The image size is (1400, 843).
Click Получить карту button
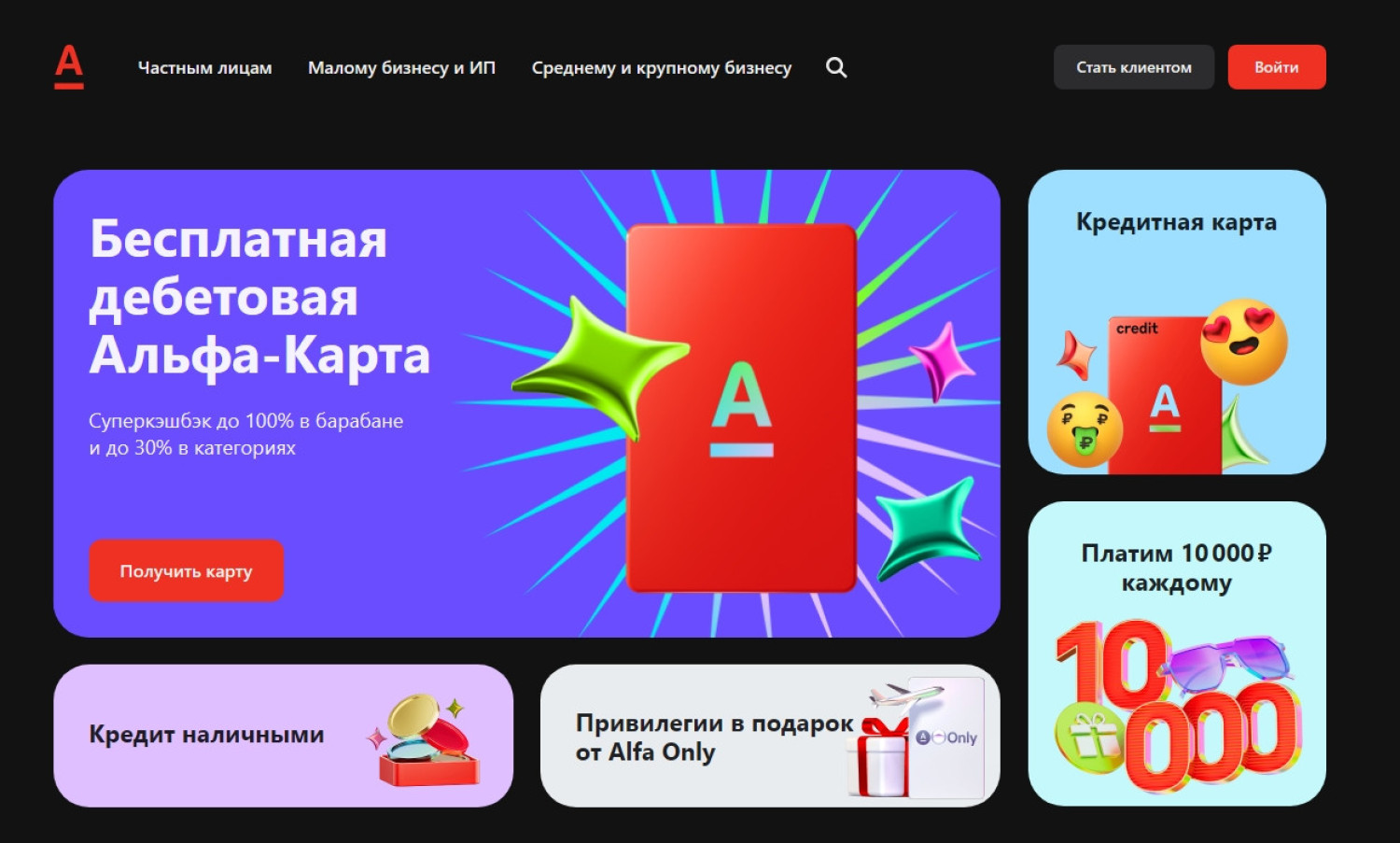point(187,570)
